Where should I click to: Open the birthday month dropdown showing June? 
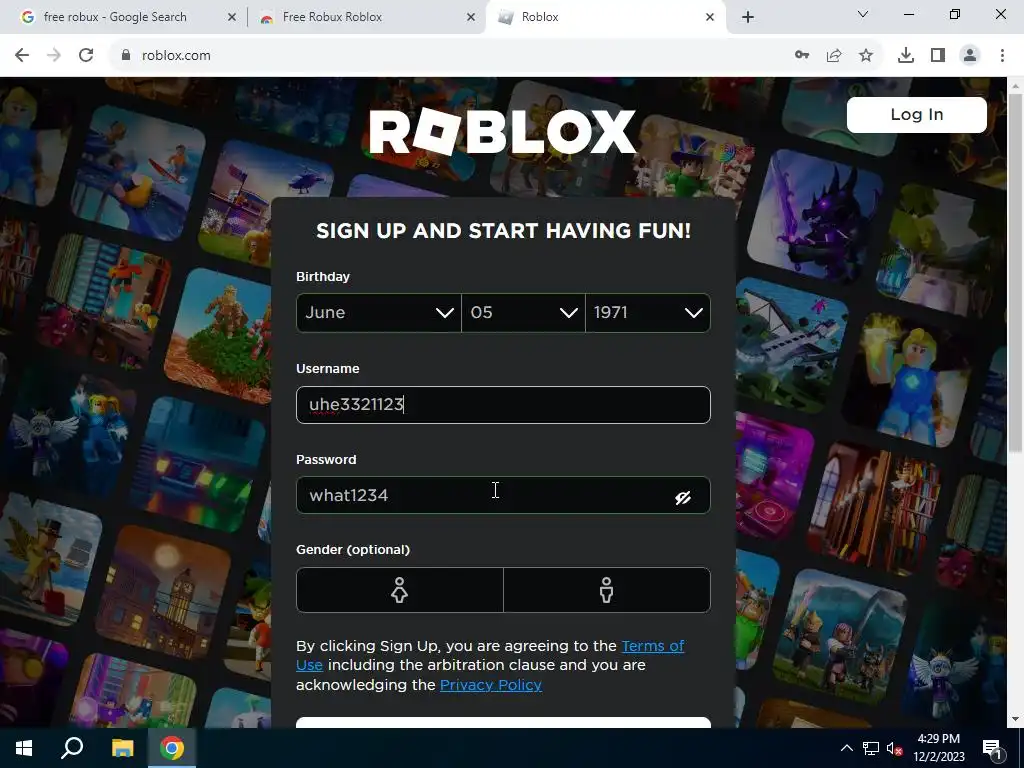[x=379, y=313]
